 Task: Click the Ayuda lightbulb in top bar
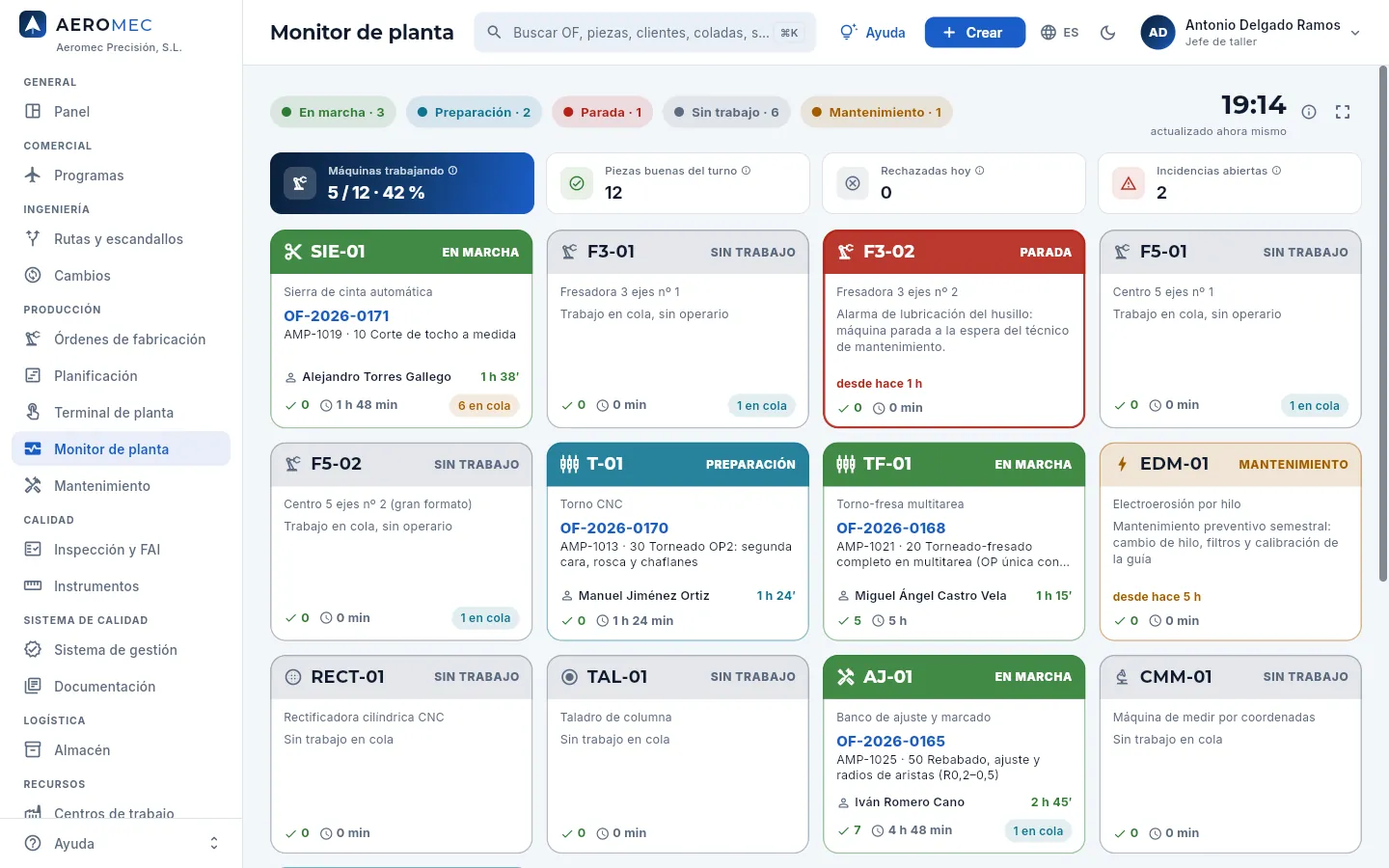tap(872, 32)
